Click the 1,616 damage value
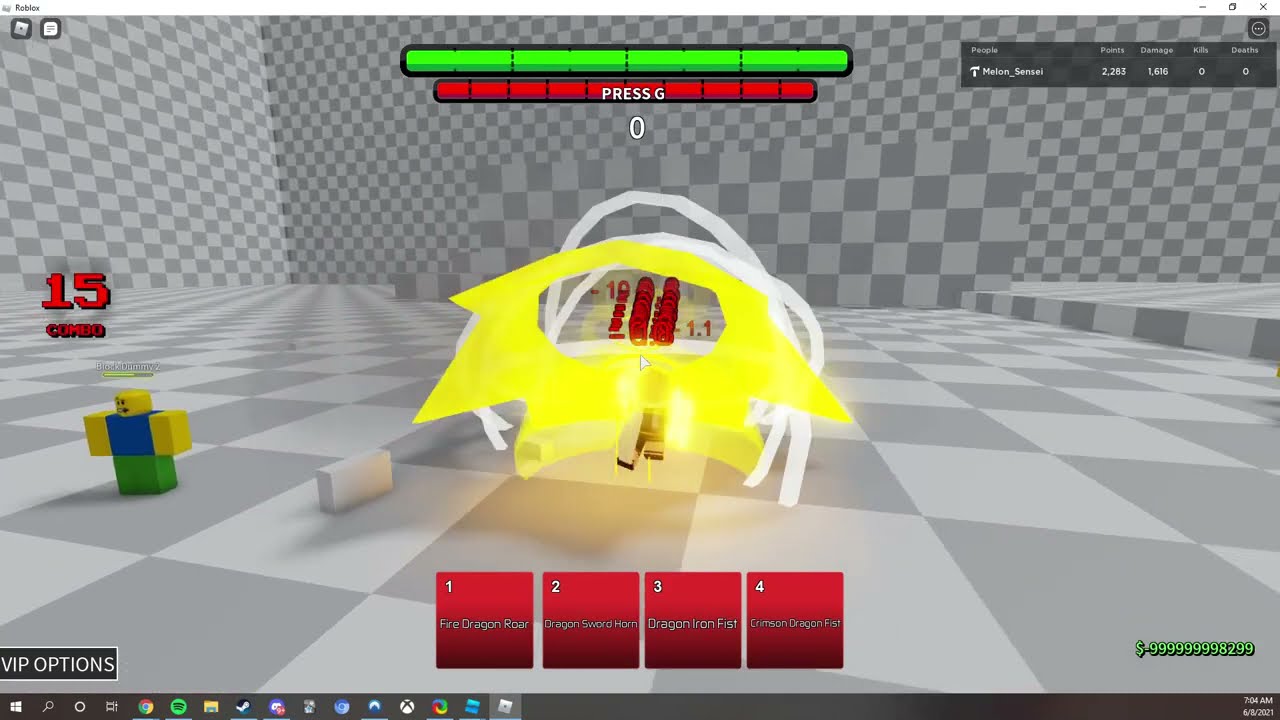Viewport: 1280px width, 720px height. (1157, 72)
